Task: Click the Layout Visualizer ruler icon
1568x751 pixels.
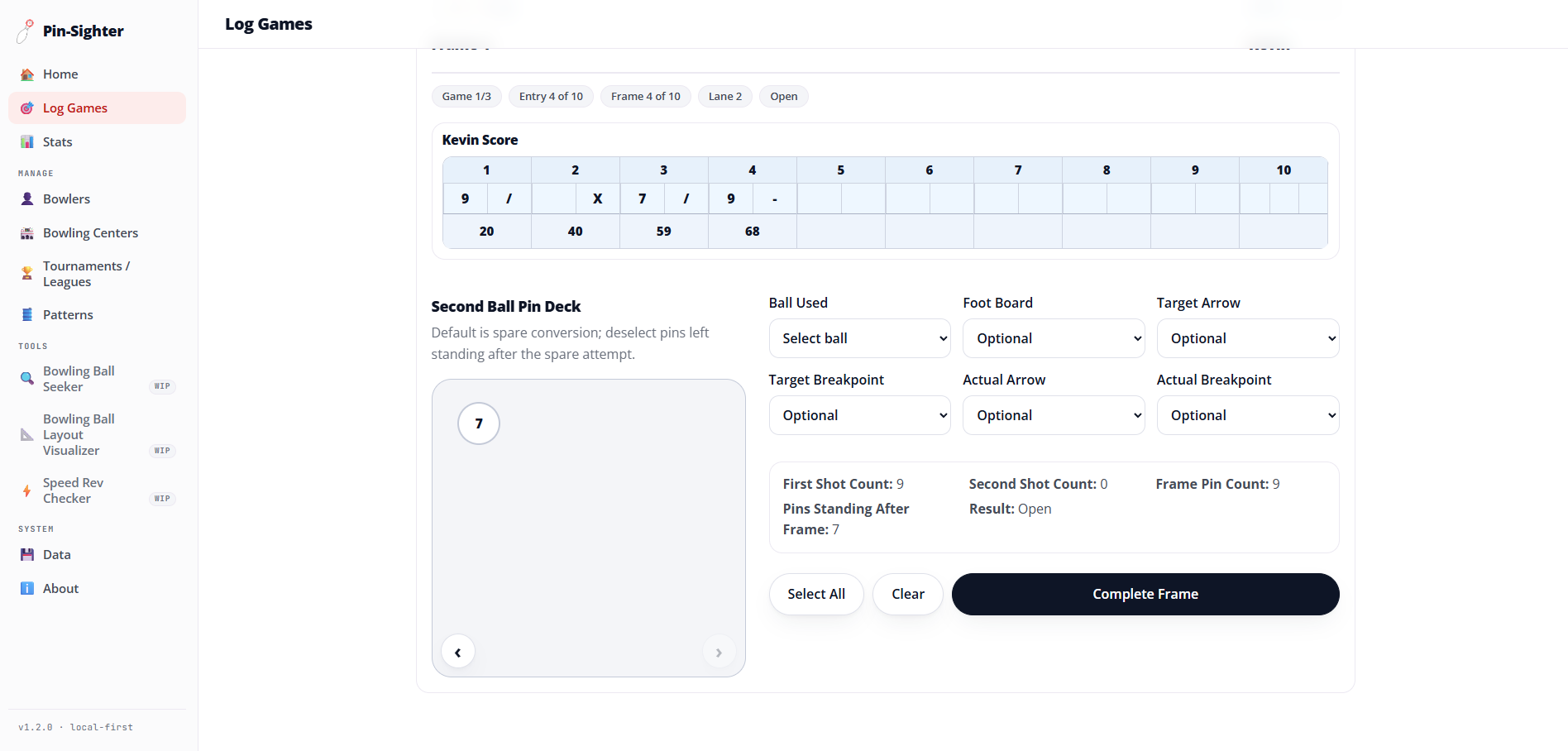Action: (x=27, y=435)
